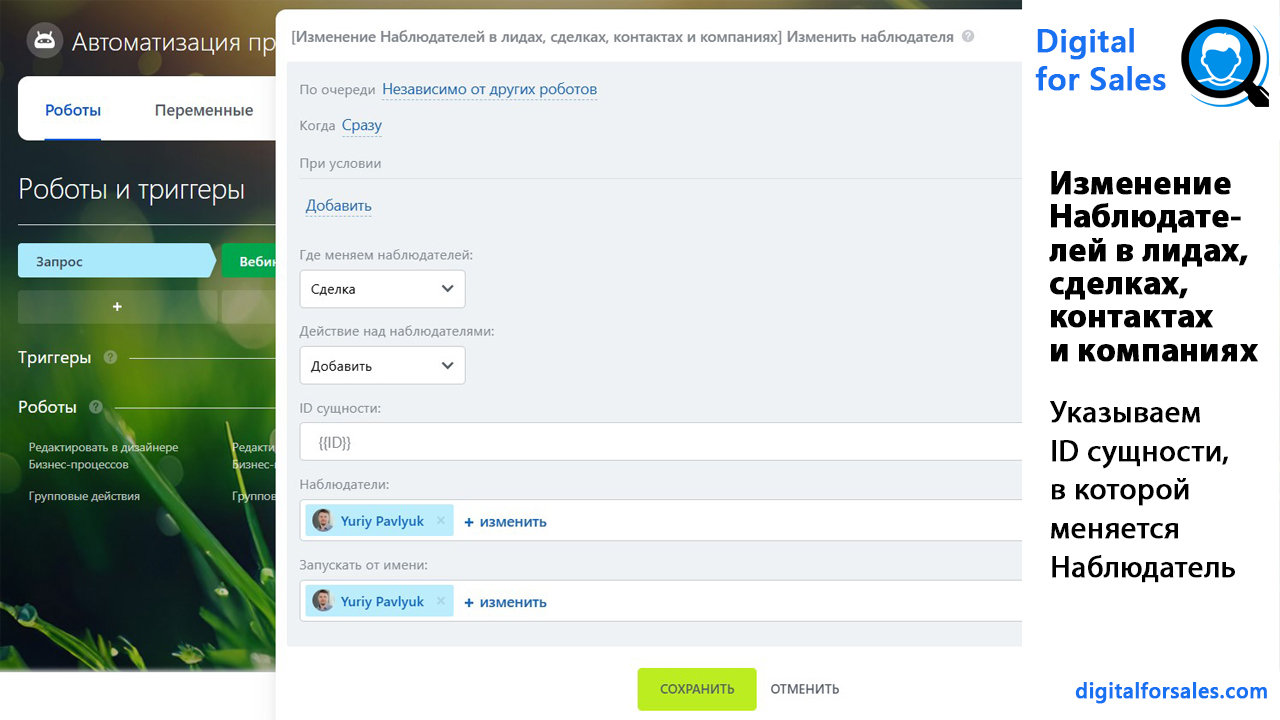The height and width of the screenshot is (720, 1280).
Task: Open the Действие над наблюдателями dropdown
Action: pos(382,366)
